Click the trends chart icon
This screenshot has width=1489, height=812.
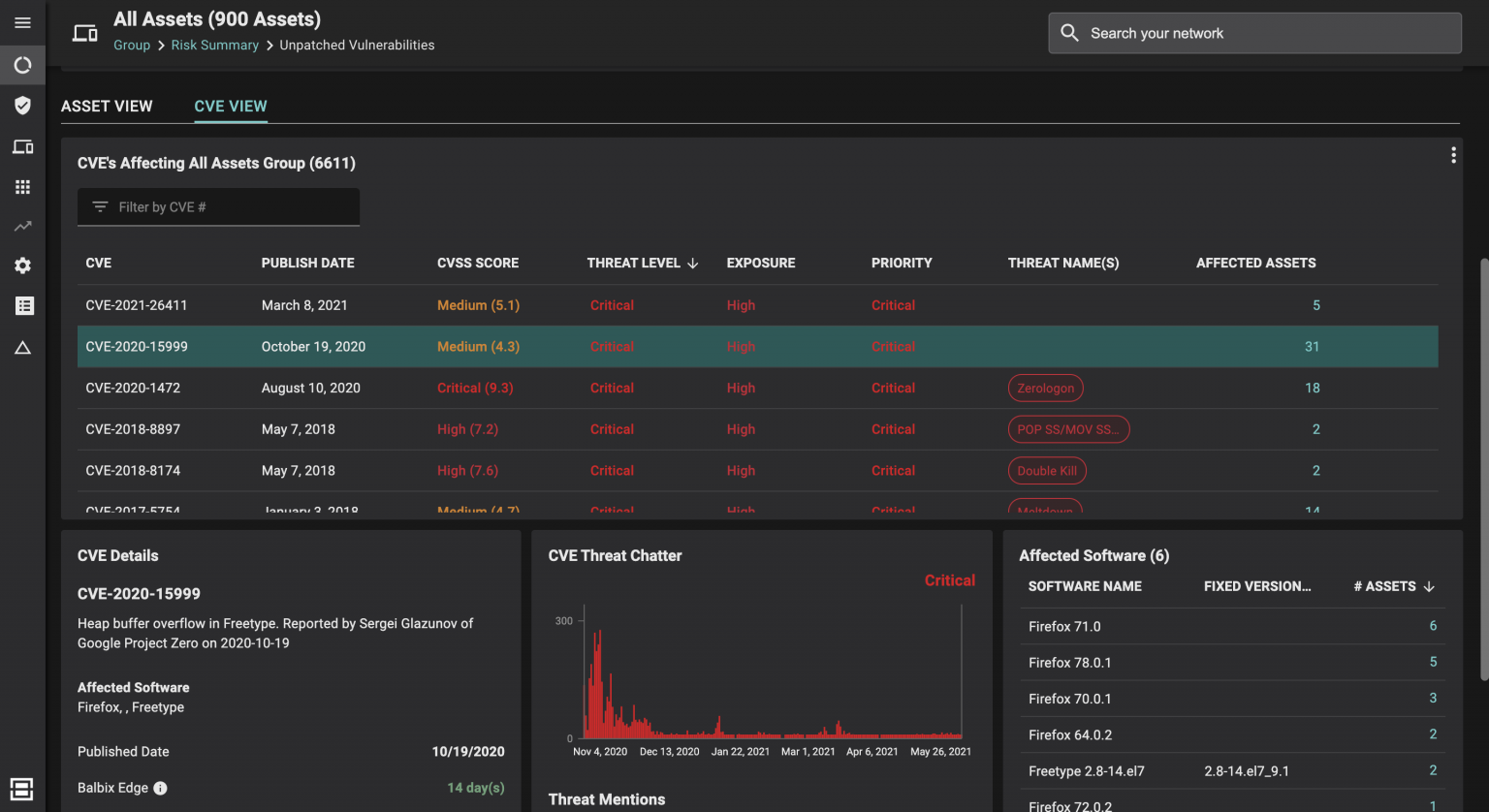(22, 226)
